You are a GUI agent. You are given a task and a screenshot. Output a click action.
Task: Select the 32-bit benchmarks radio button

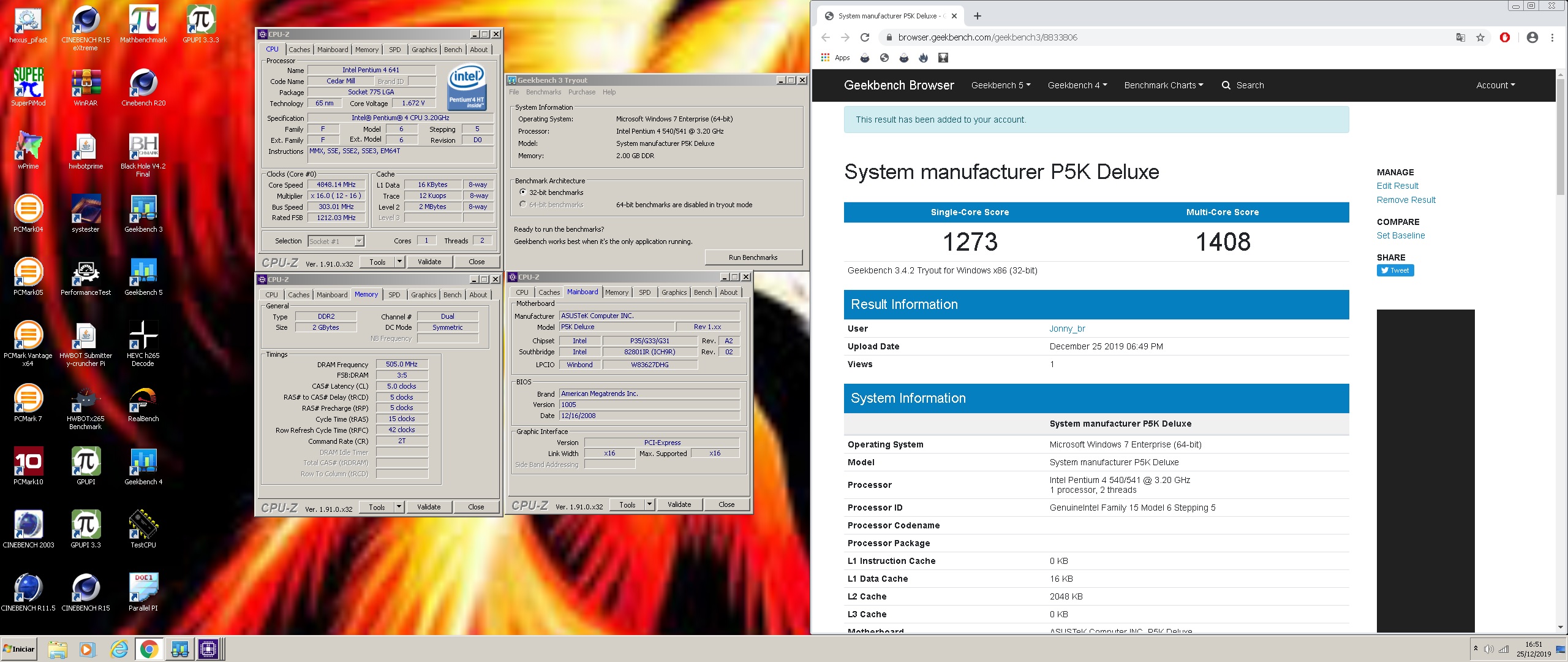click(522, 192)
